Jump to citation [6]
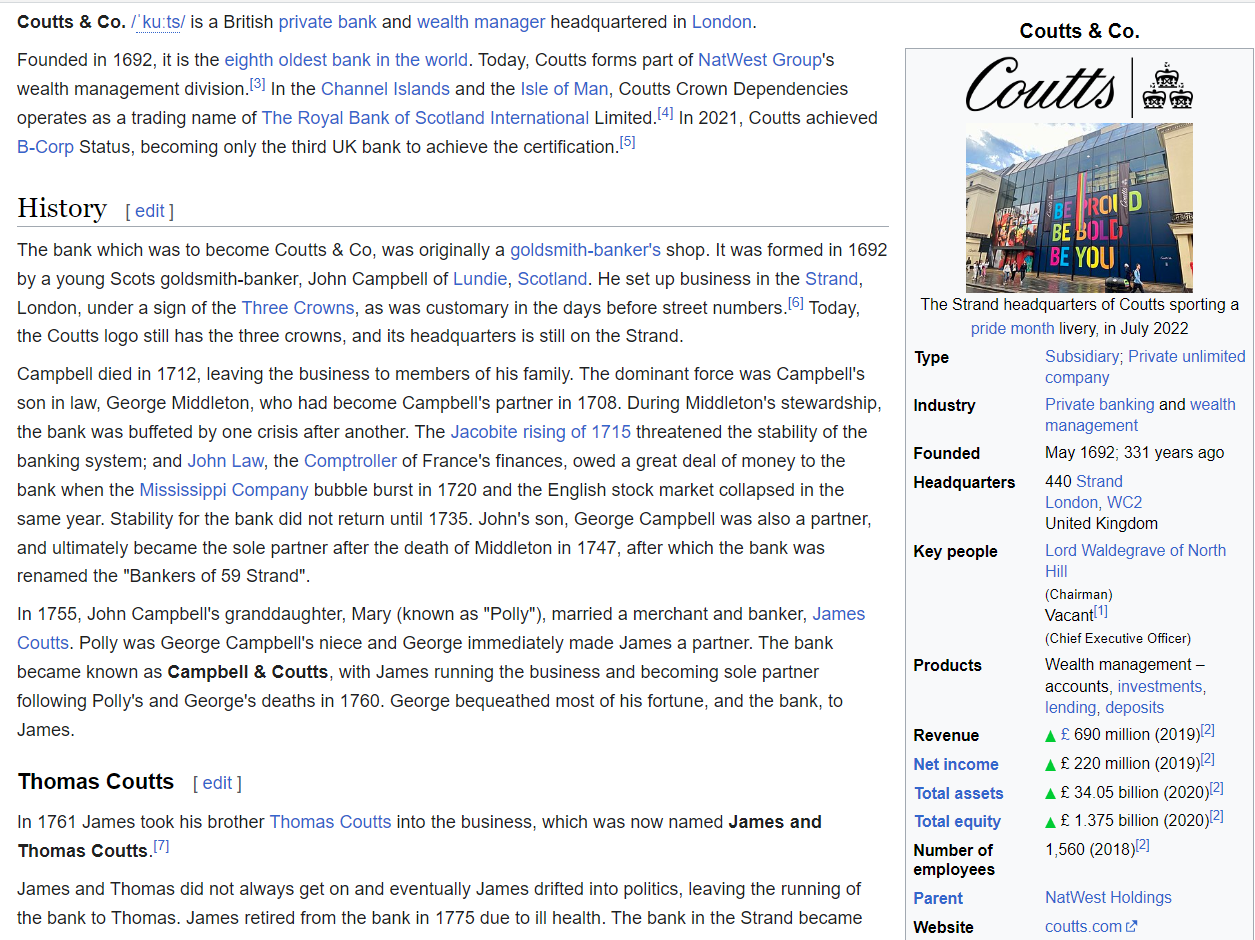Image resolution: width=1255 pixels, height=940 pixels. [796, 302]
